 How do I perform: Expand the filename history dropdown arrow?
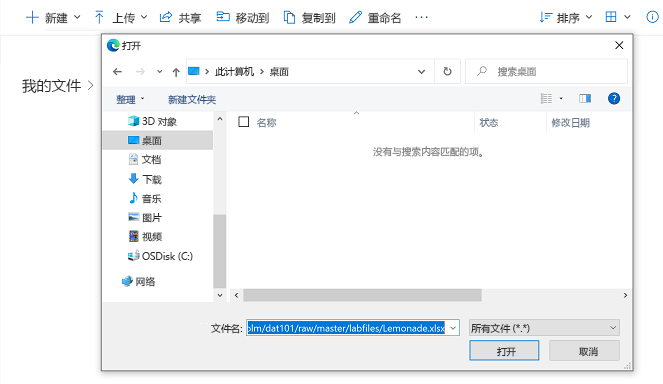point(453,328)
